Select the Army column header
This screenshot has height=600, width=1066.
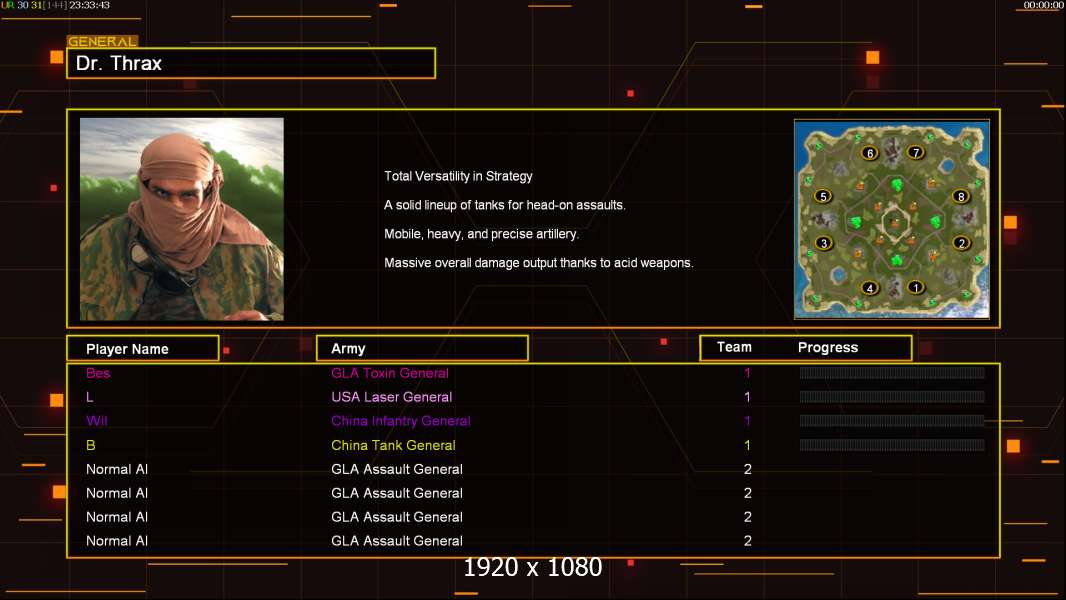pyautogui.click(x=422, y=349)
